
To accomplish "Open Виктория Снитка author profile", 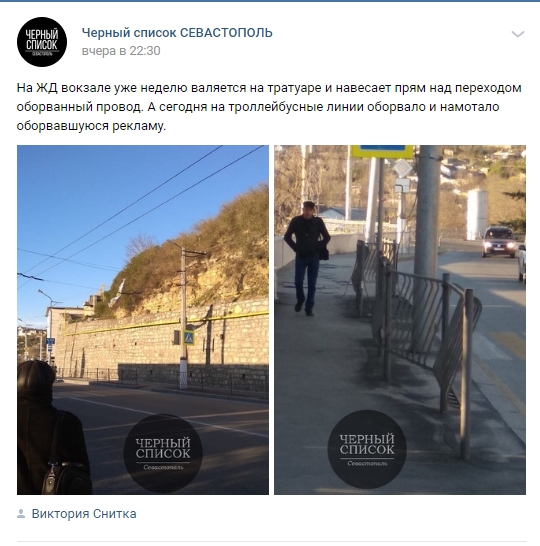I will coord(84,514).
